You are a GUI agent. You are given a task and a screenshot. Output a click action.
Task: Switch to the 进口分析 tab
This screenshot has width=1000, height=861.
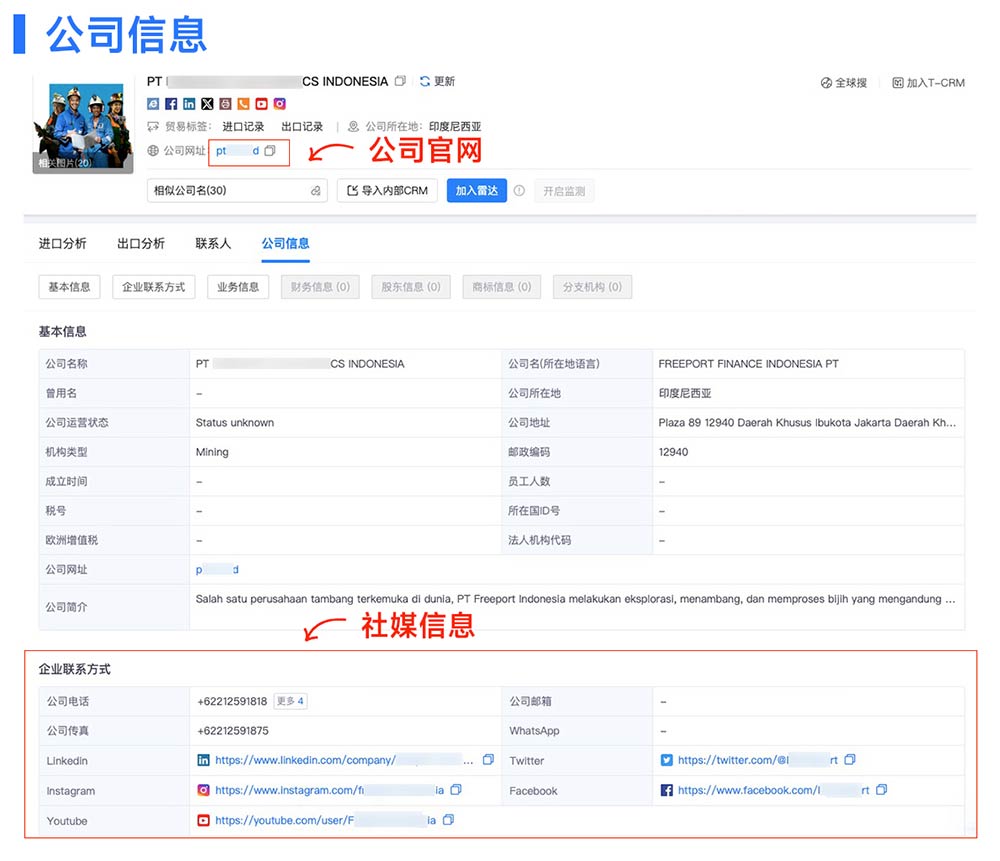[x=62, y=243]
